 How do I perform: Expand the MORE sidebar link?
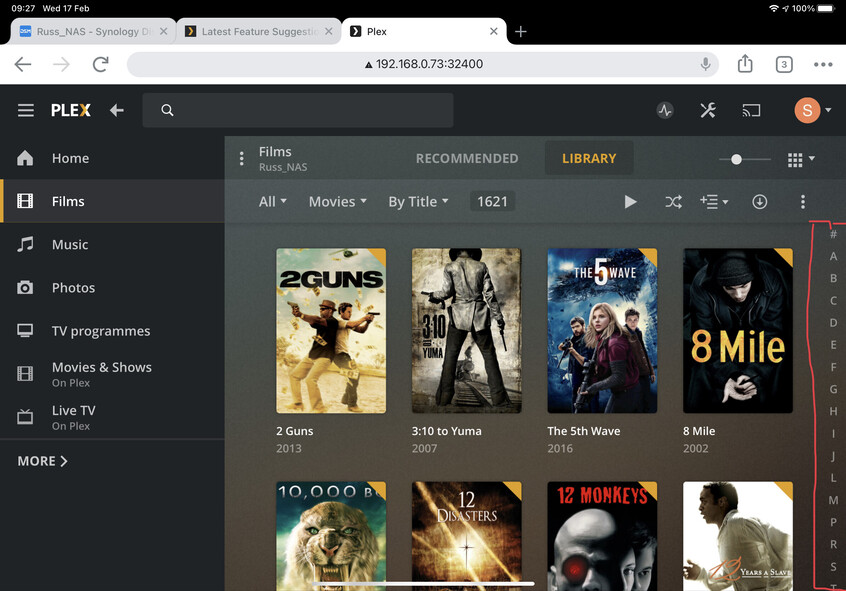click(x=42, y=461)
